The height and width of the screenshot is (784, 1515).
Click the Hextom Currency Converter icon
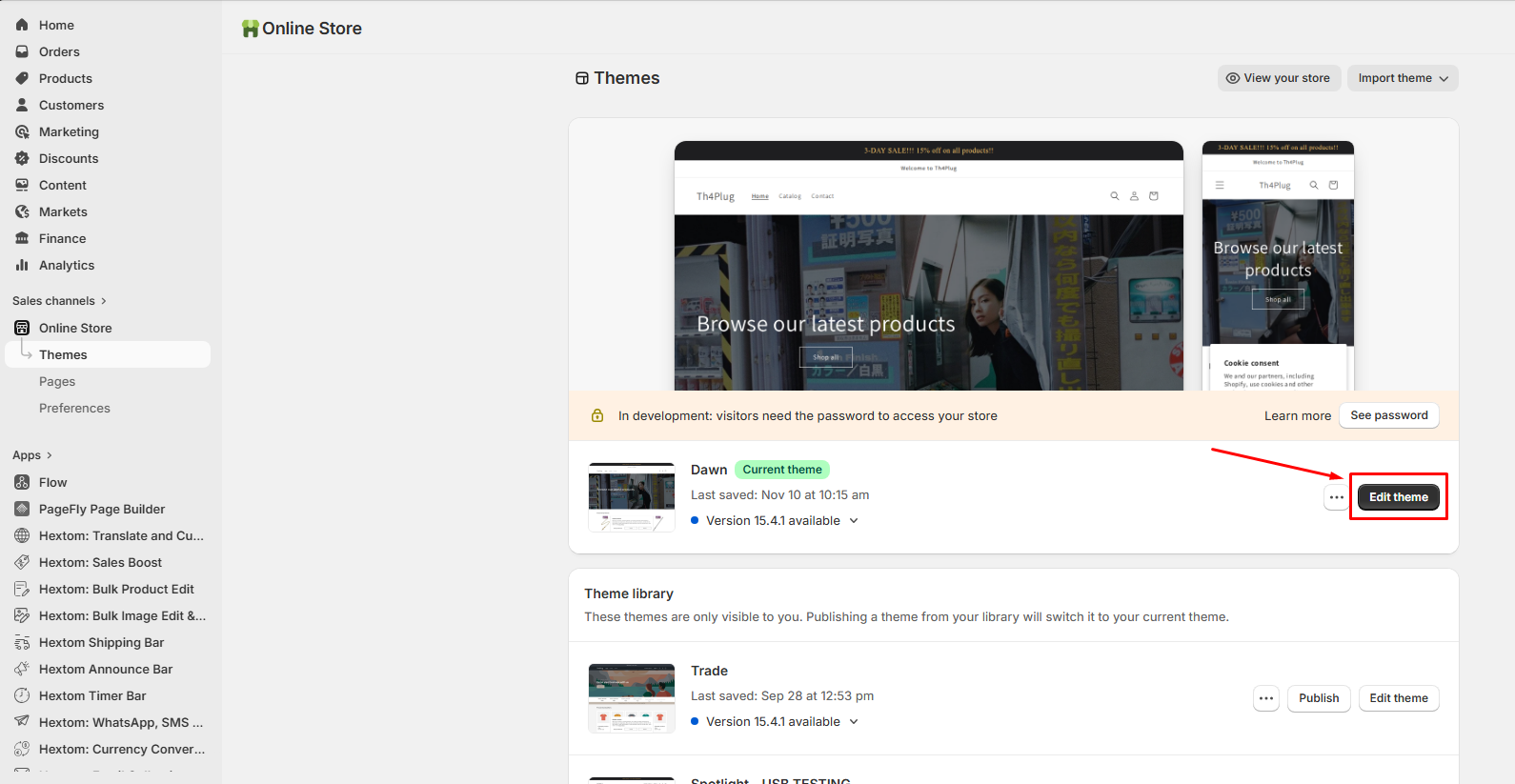(22, 749)
